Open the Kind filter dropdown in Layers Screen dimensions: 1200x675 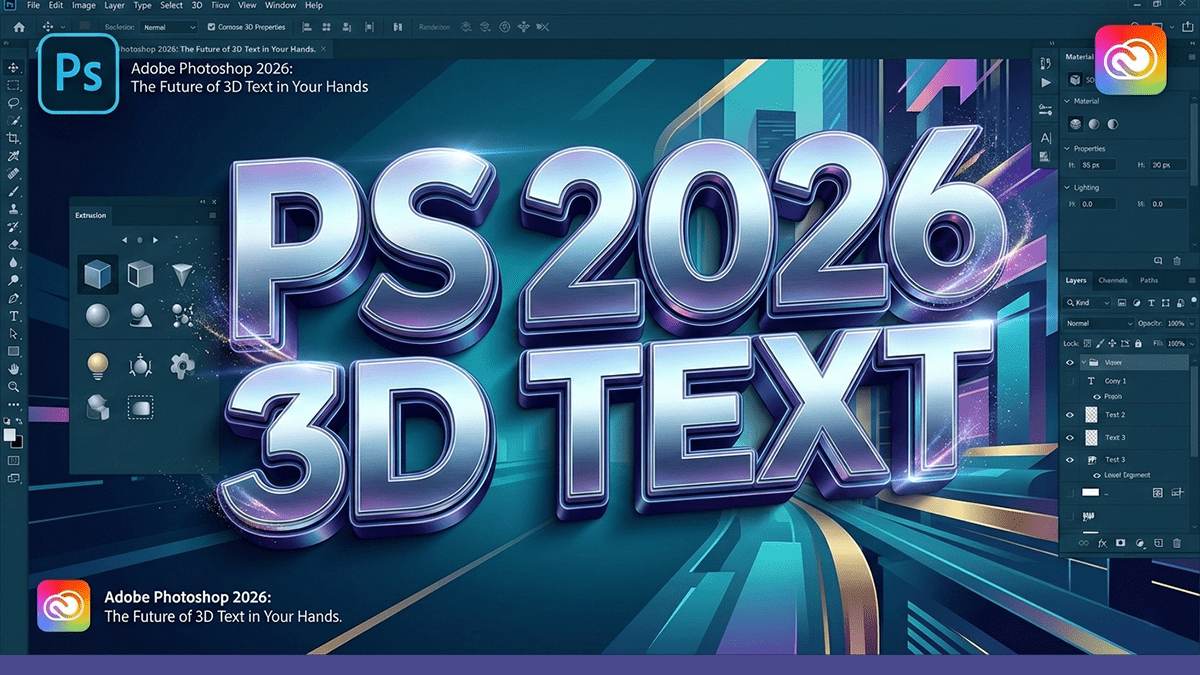coord(1087,303)
